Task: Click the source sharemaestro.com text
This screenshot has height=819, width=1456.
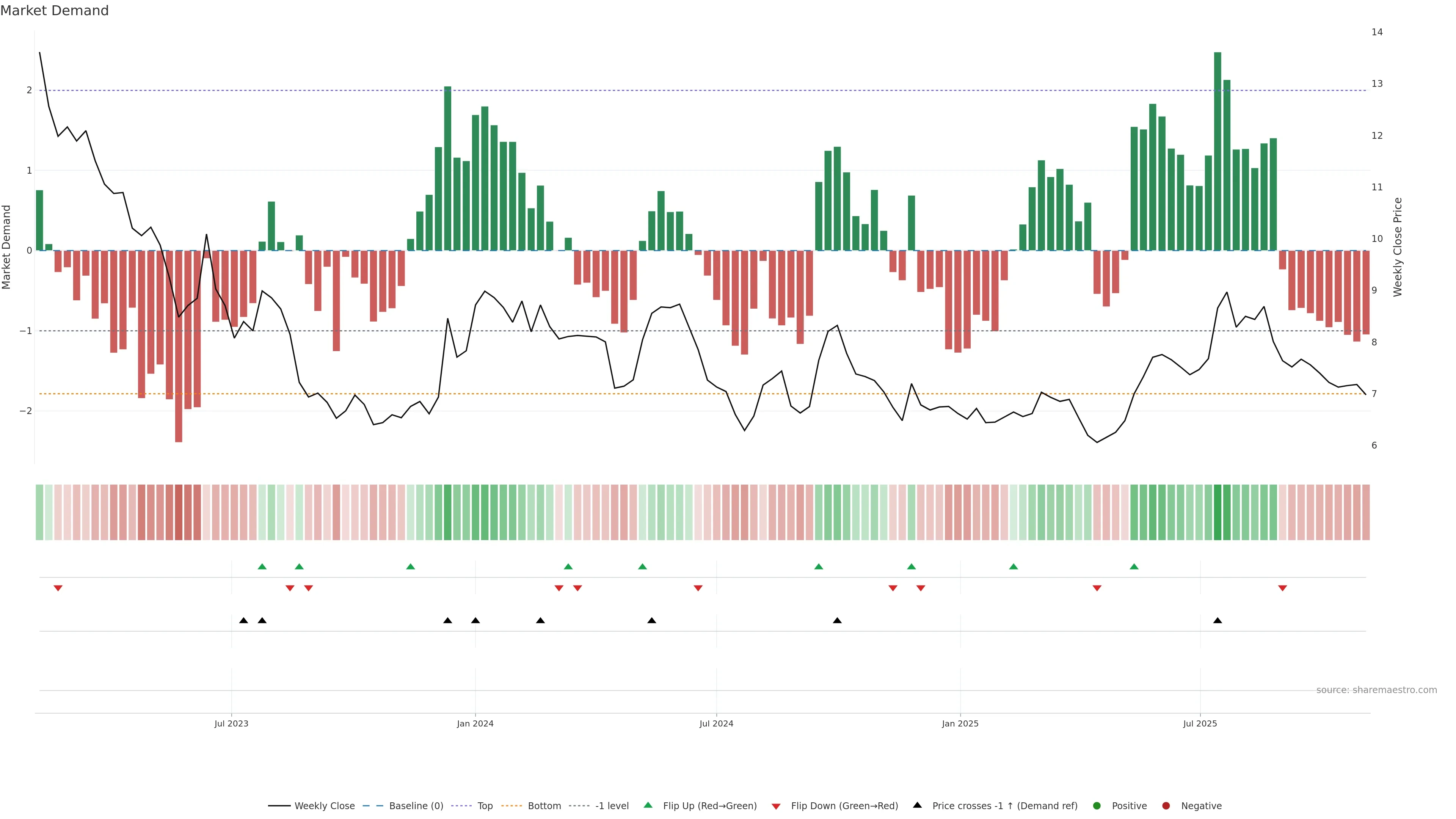Action: (1376, 690)
